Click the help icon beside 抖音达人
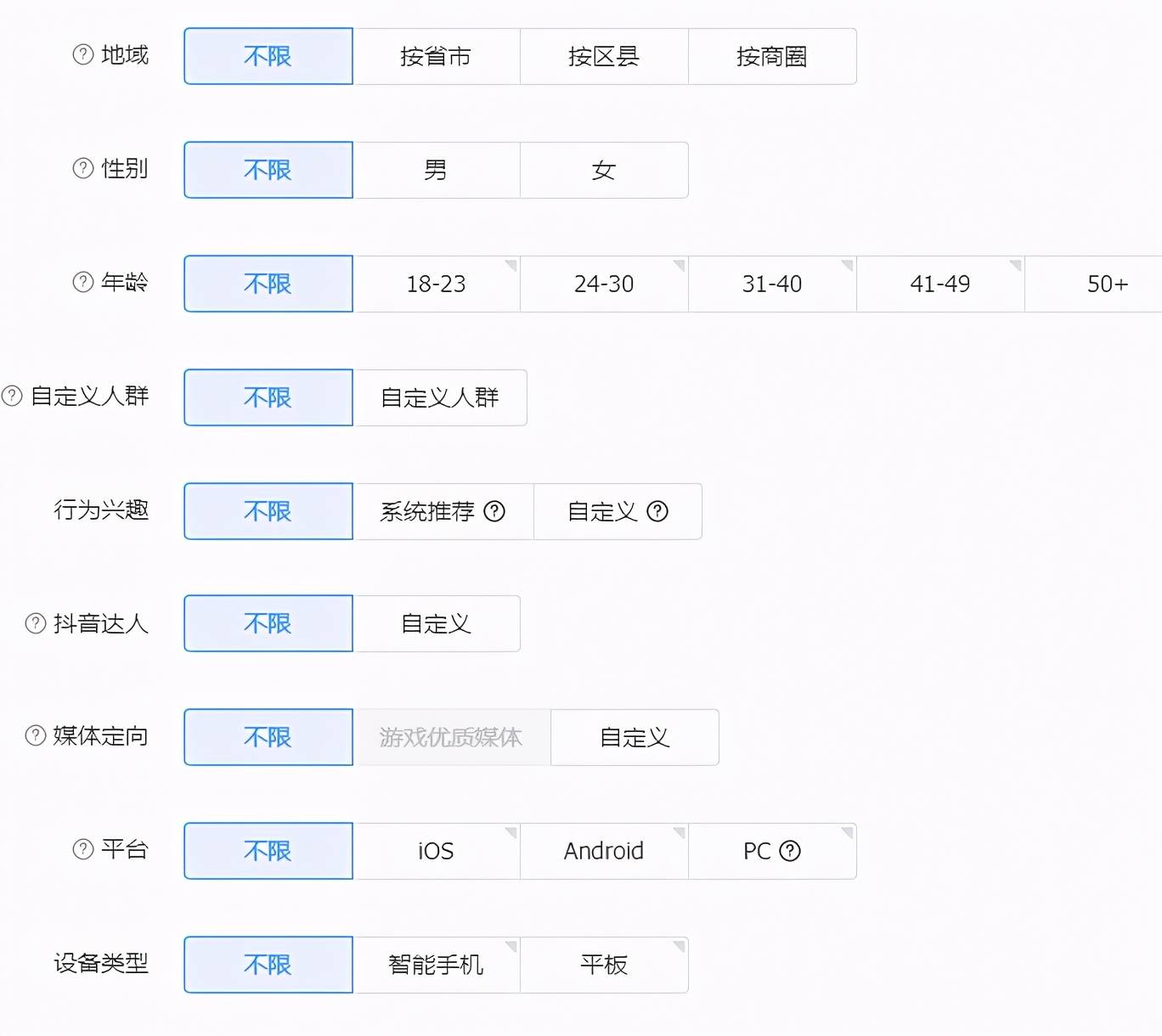The width and height of the screenshot is (1162, 1036). pyautogui.click(x=36, y=623)
